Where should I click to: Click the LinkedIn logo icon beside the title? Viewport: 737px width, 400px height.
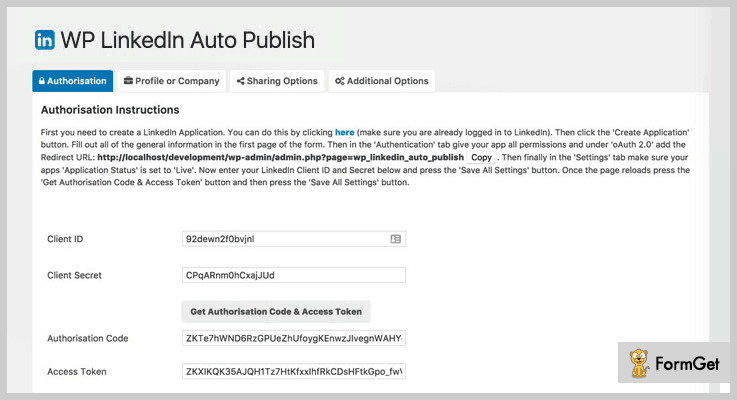(x=45, y=40)
